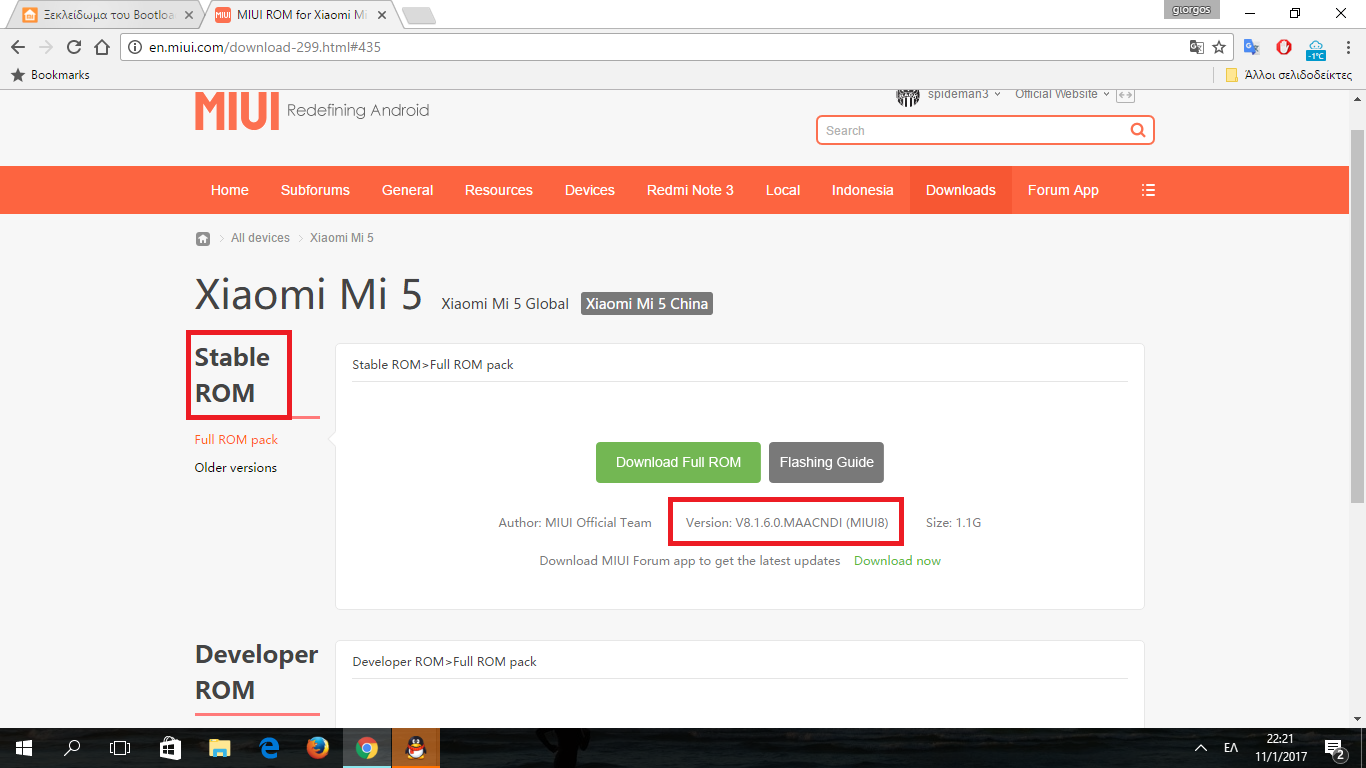Translate this page from the address bar
This screenshot has height=768, width=1366.
click(x=1196, y=47)
